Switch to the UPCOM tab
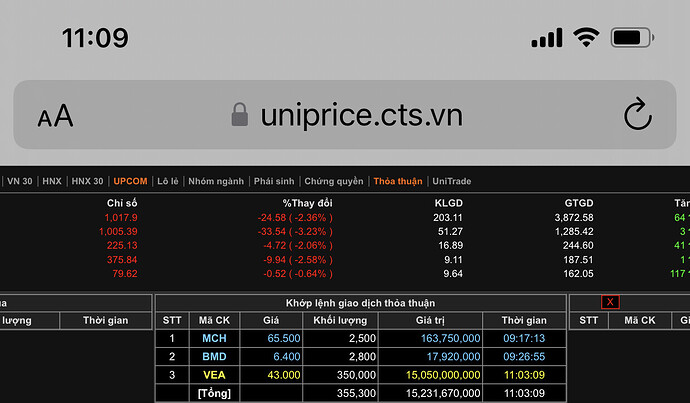 pos(130,181)
